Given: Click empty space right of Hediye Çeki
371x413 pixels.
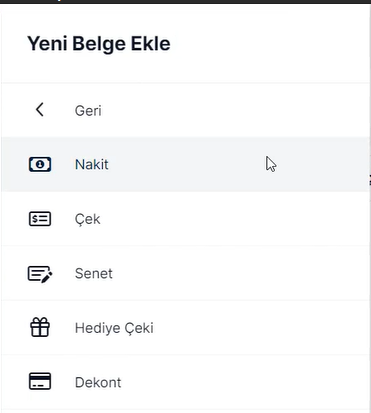Looking at the screenshot, I should [x=260, y=328].
